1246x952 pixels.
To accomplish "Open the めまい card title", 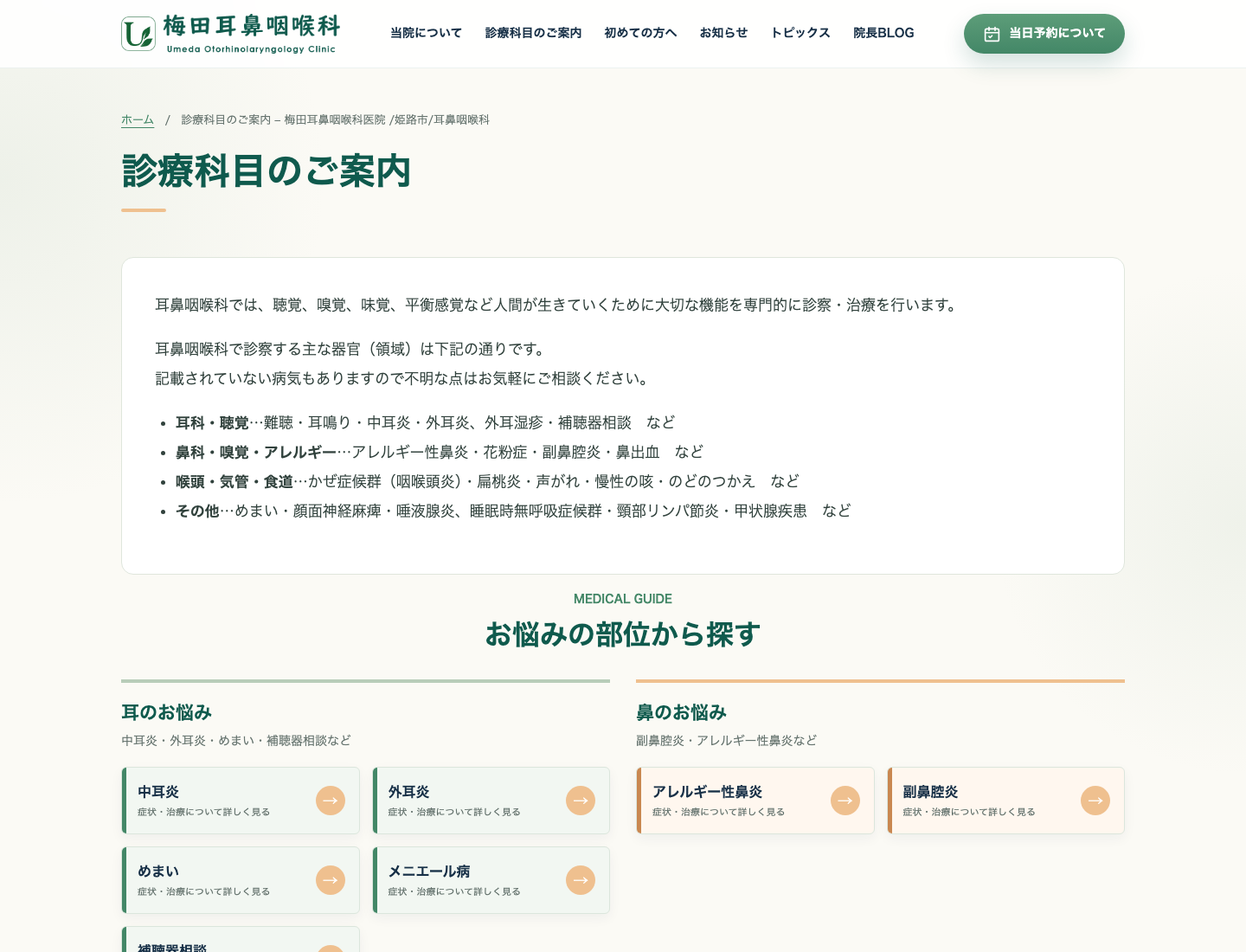I will [158, 872].
